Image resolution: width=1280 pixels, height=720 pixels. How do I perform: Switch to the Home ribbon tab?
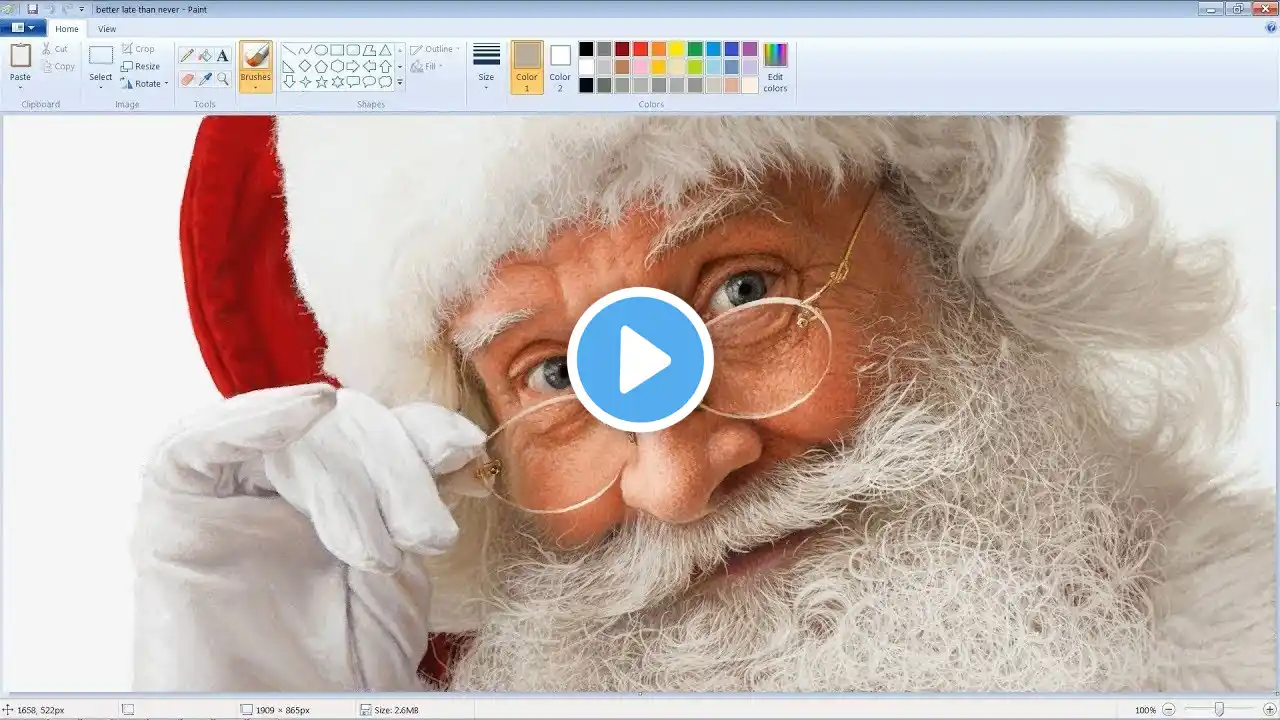[67, 29]
